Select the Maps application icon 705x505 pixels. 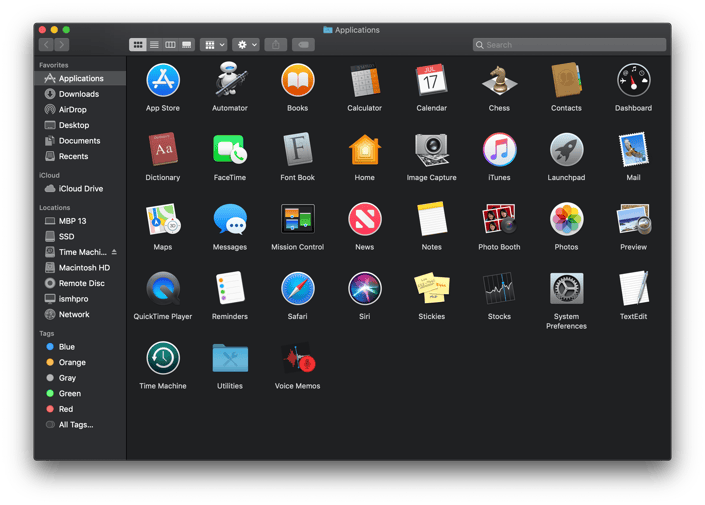pyautogui.click(x=163, y=219)
